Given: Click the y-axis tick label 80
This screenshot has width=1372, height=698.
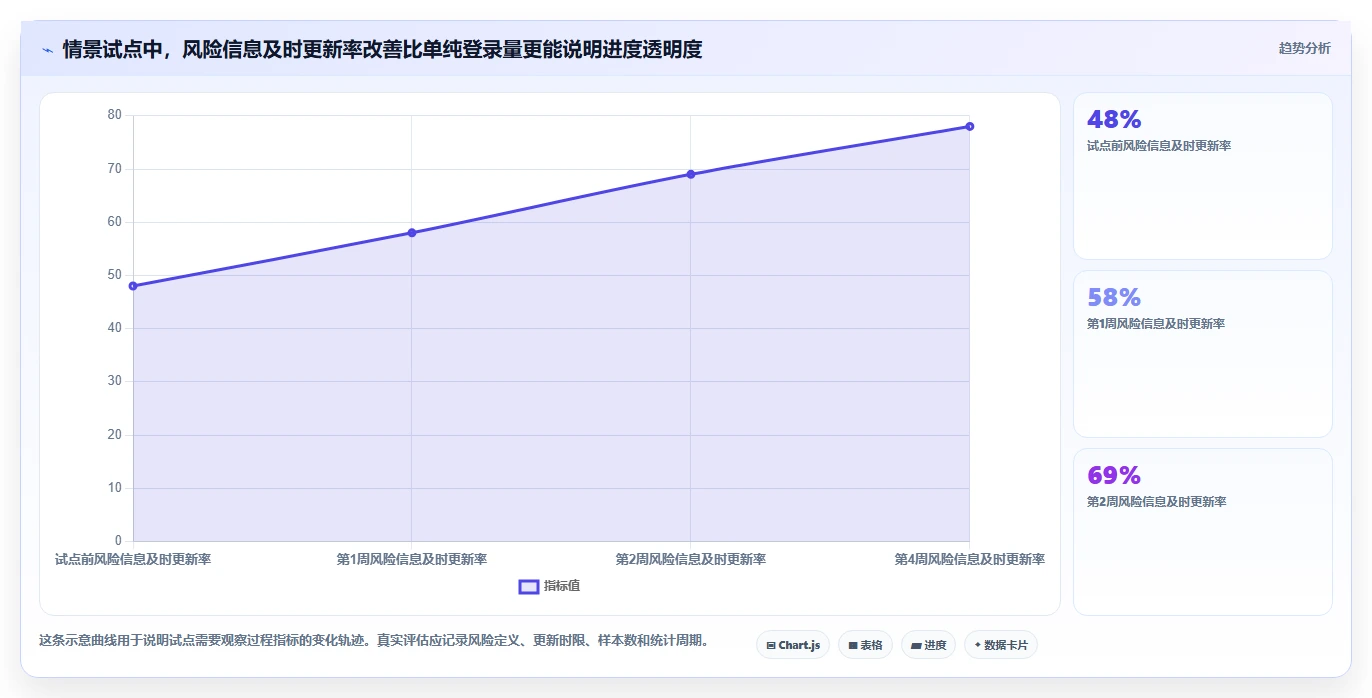Looking at the screenshot, I should pos(115,115).
